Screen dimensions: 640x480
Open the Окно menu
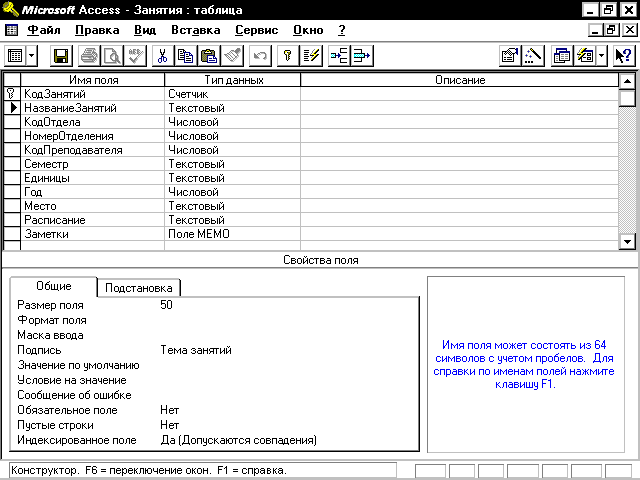click(308, 30)
